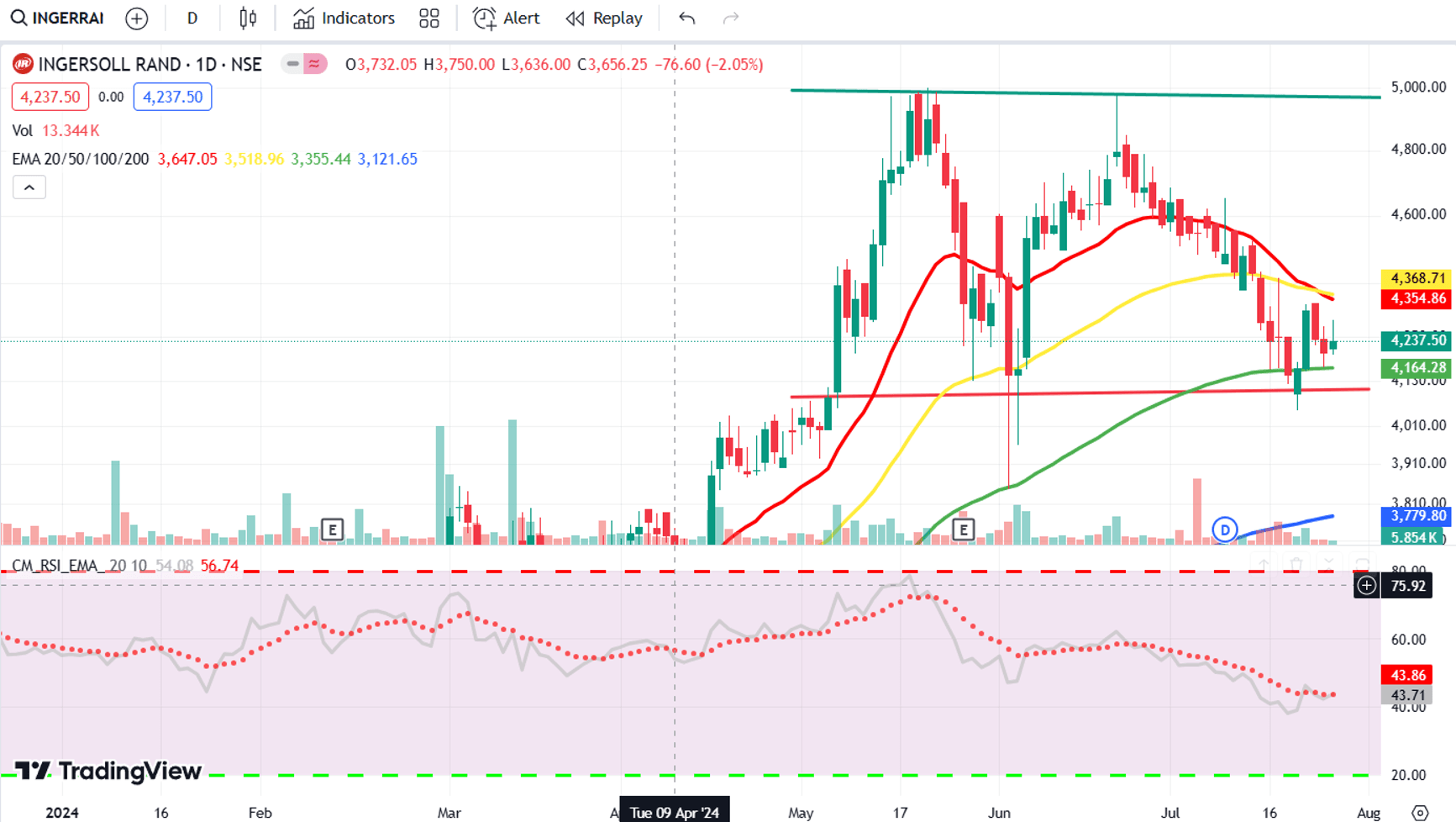1456x822 pixels.
Task: Click the Feb label on the time axis
Action: coord(260,813)
